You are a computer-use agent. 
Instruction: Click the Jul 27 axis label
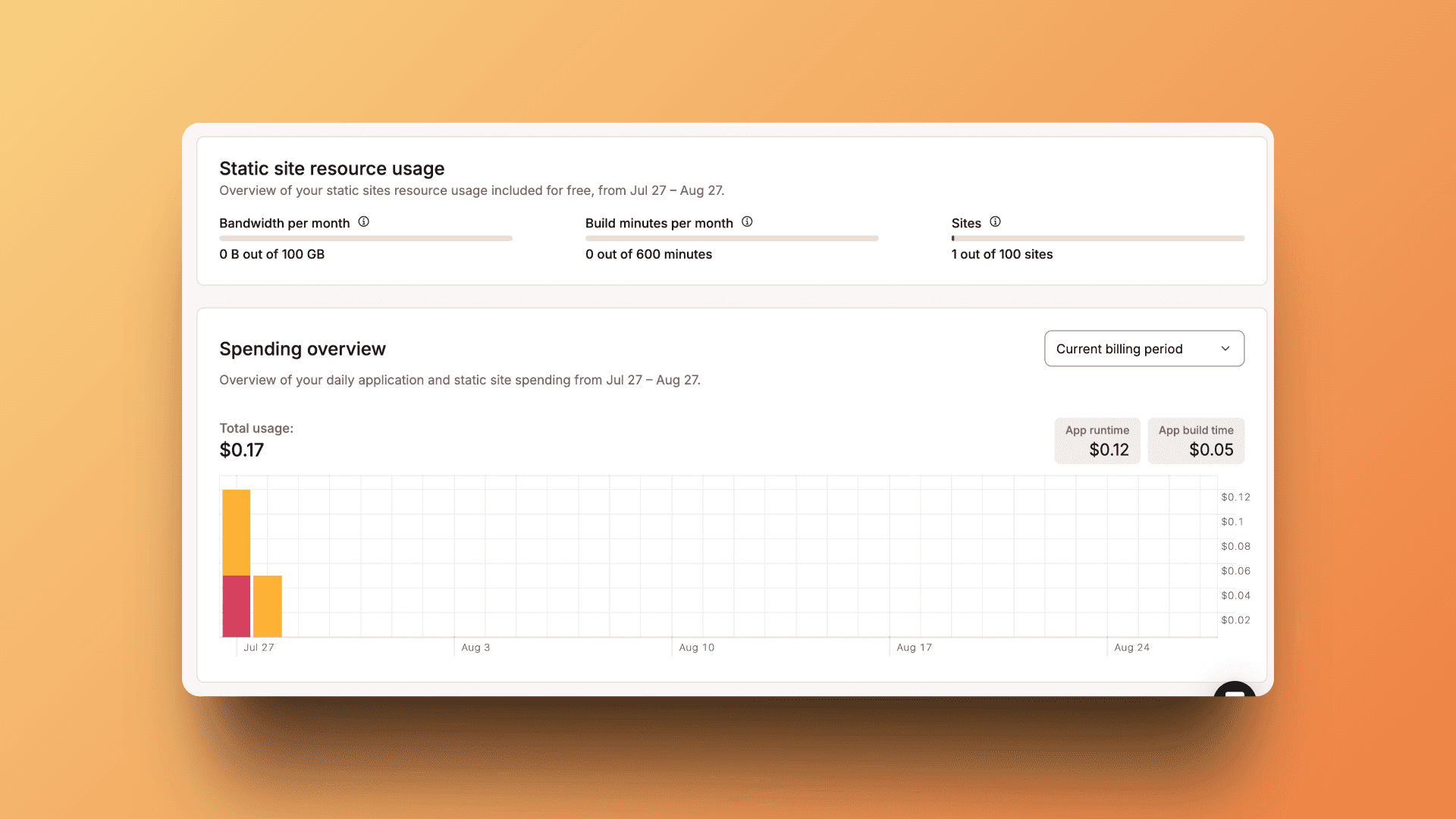click(259, 647)
